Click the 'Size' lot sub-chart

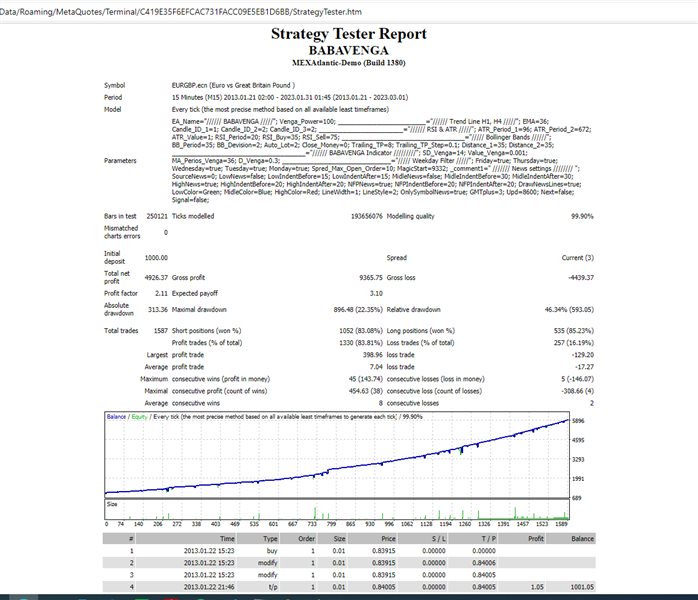click(337, 510)
